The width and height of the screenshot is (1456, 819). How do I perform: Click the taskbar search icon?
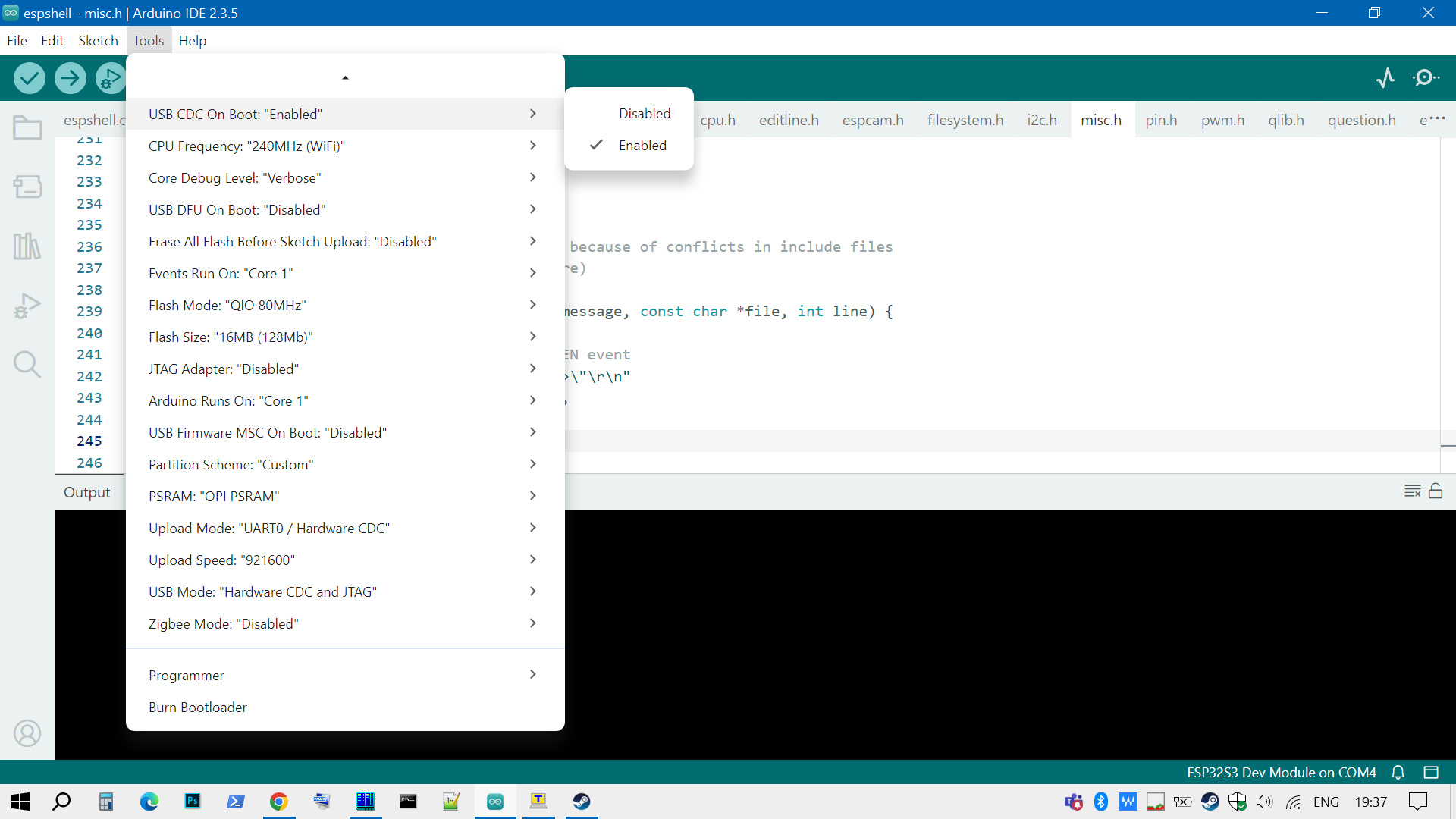coord(61,802)
